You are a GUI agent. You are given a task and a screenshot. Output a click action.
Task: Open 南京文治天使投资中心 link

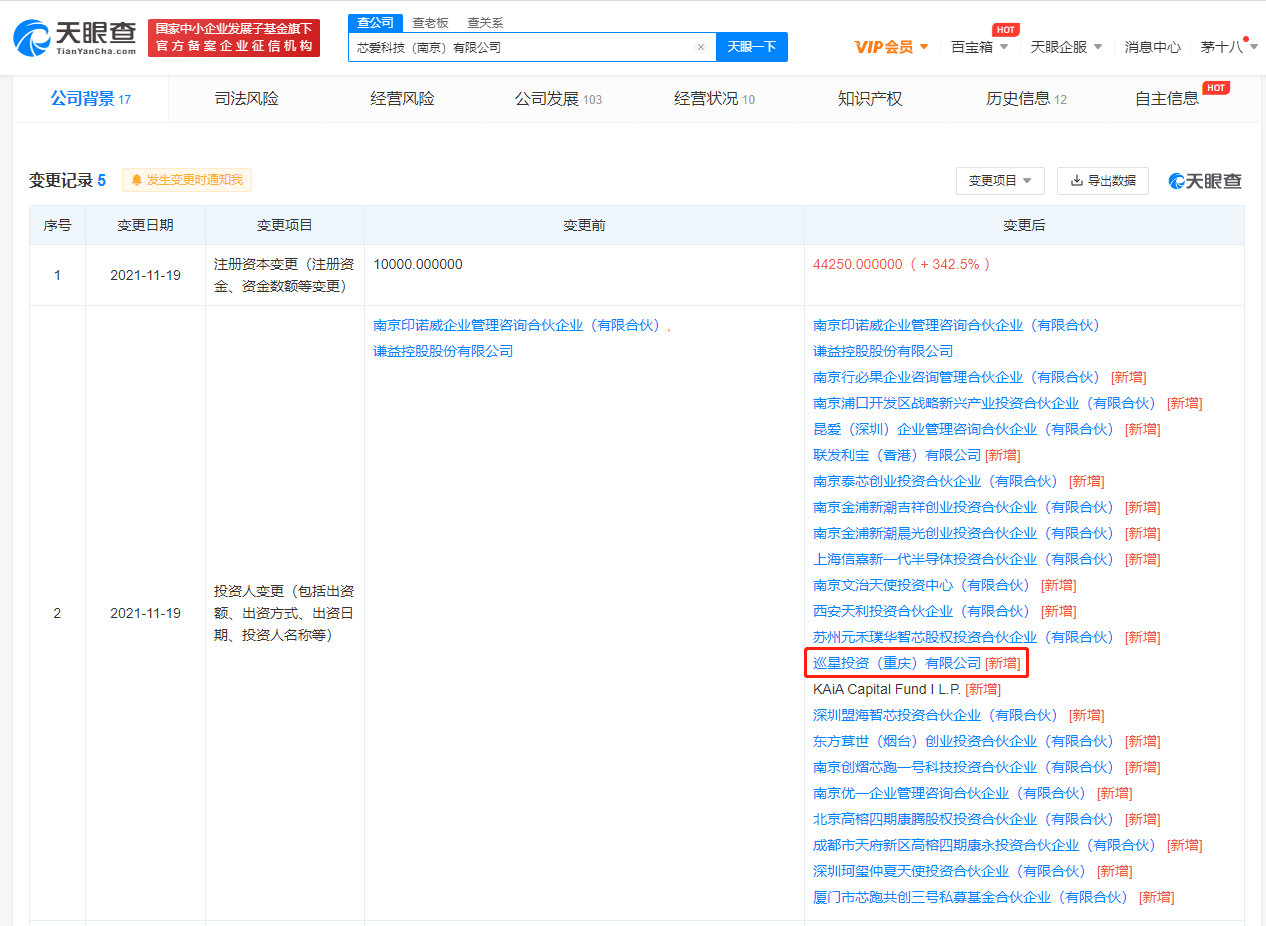click(x=923, y=585)
